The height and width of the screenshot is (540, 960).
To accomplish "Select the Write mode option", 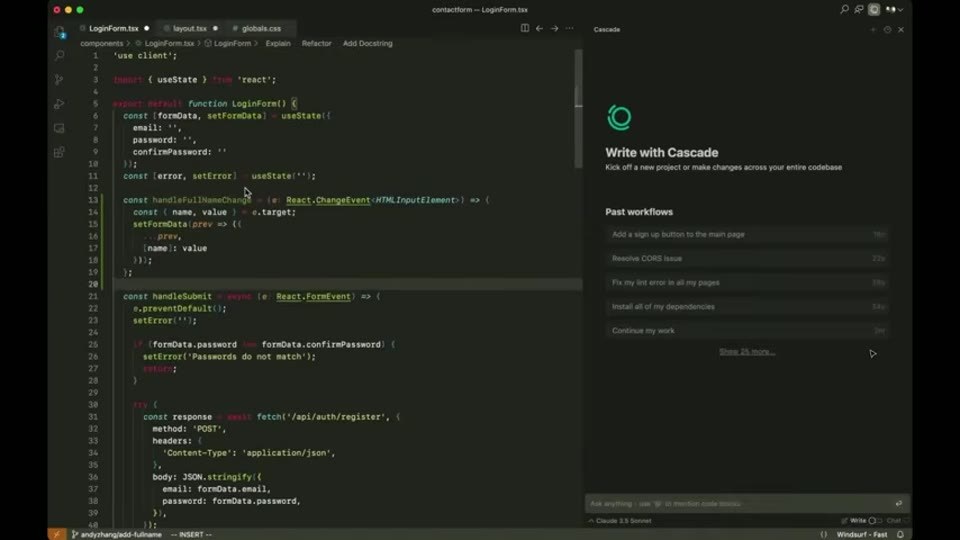I will click(x=858, y=521).
